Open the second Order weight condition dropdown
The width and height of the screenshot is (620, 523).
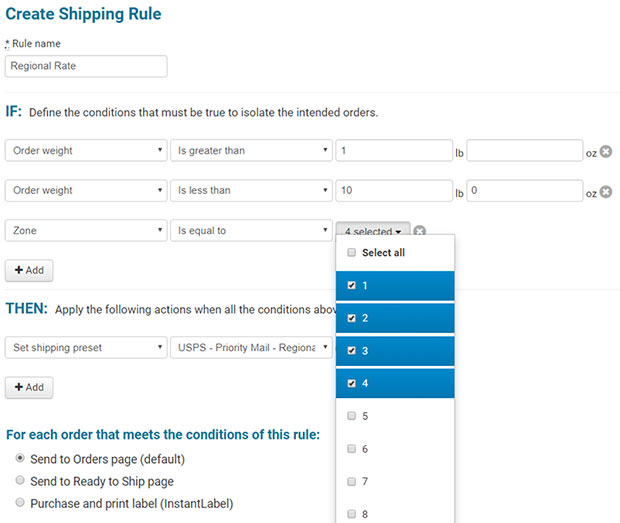pyautogui.click(x=86, y=191)
